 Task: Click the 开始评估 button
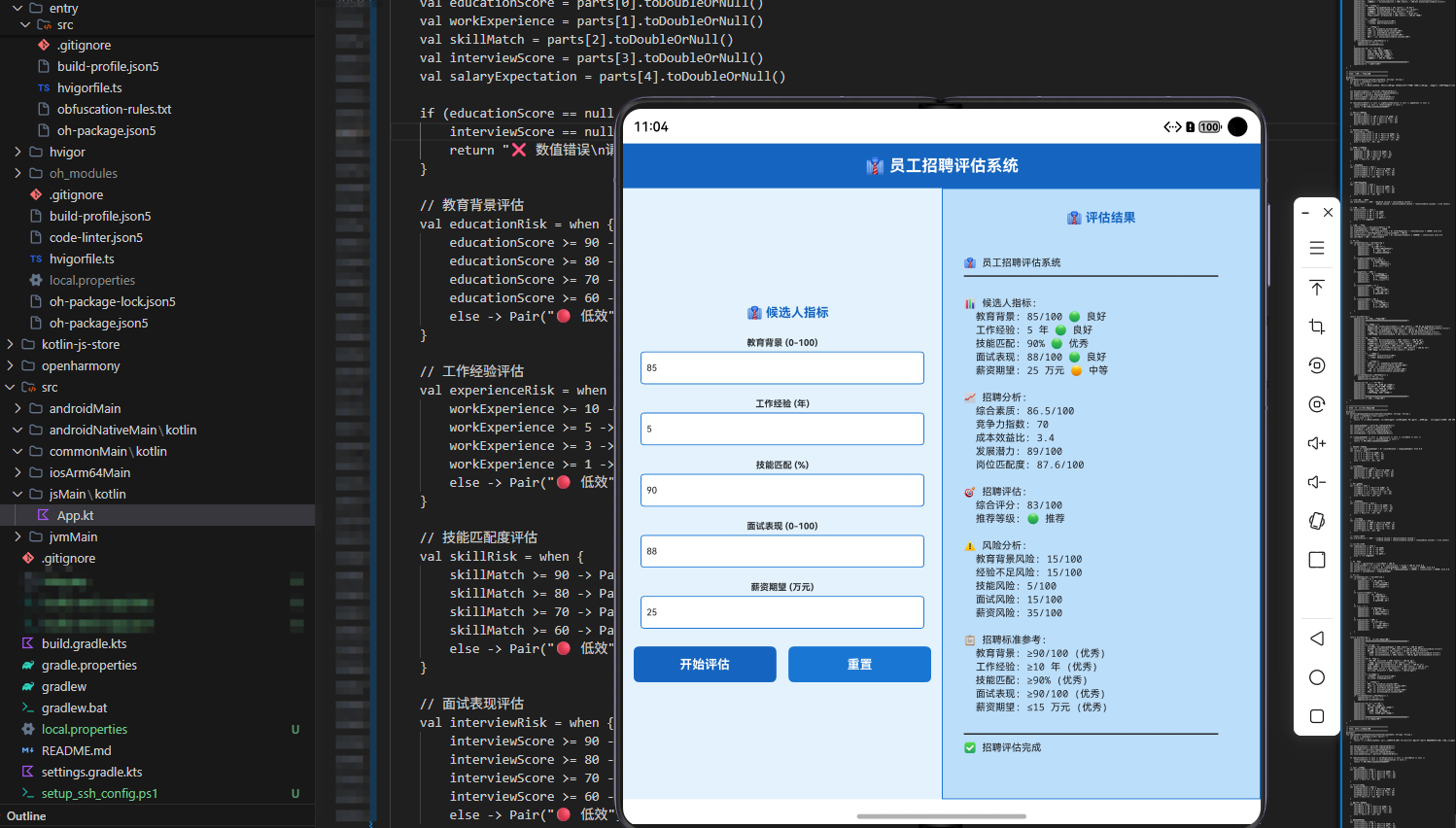[705, 665]
